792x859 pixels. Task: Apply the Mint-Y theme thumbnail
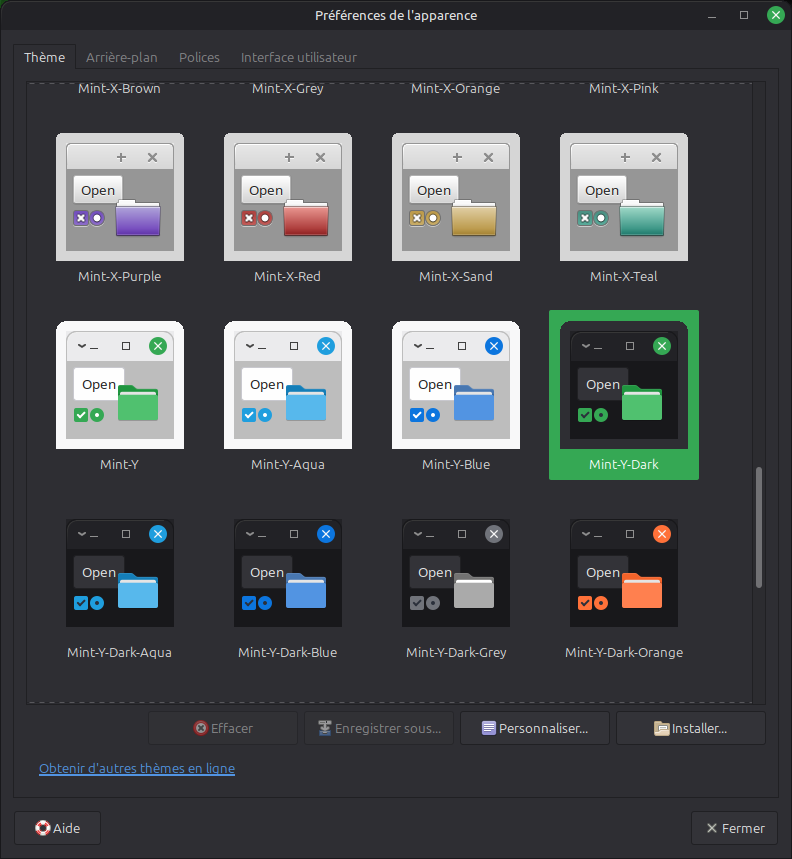[x=120, y=385]
